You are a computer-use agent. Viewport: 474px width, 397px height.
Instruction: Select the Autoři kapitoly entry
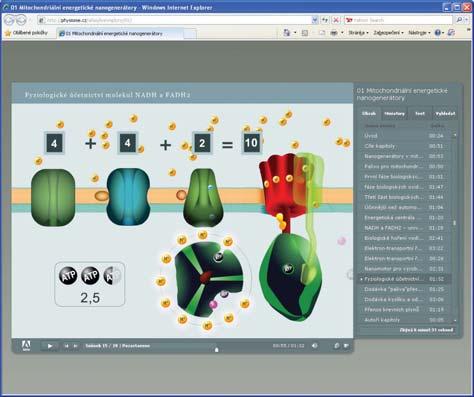pos(405,320)
